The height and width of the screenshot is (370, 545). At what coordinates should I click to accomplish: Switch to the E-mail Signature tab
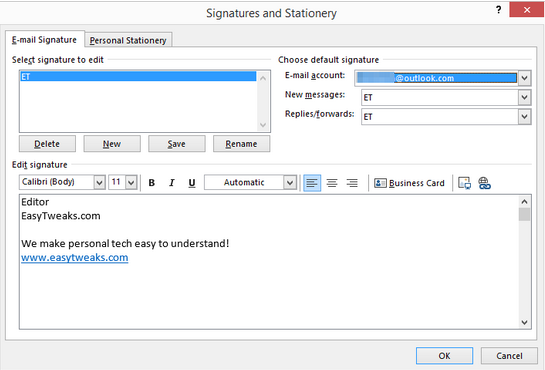point(44,40)
